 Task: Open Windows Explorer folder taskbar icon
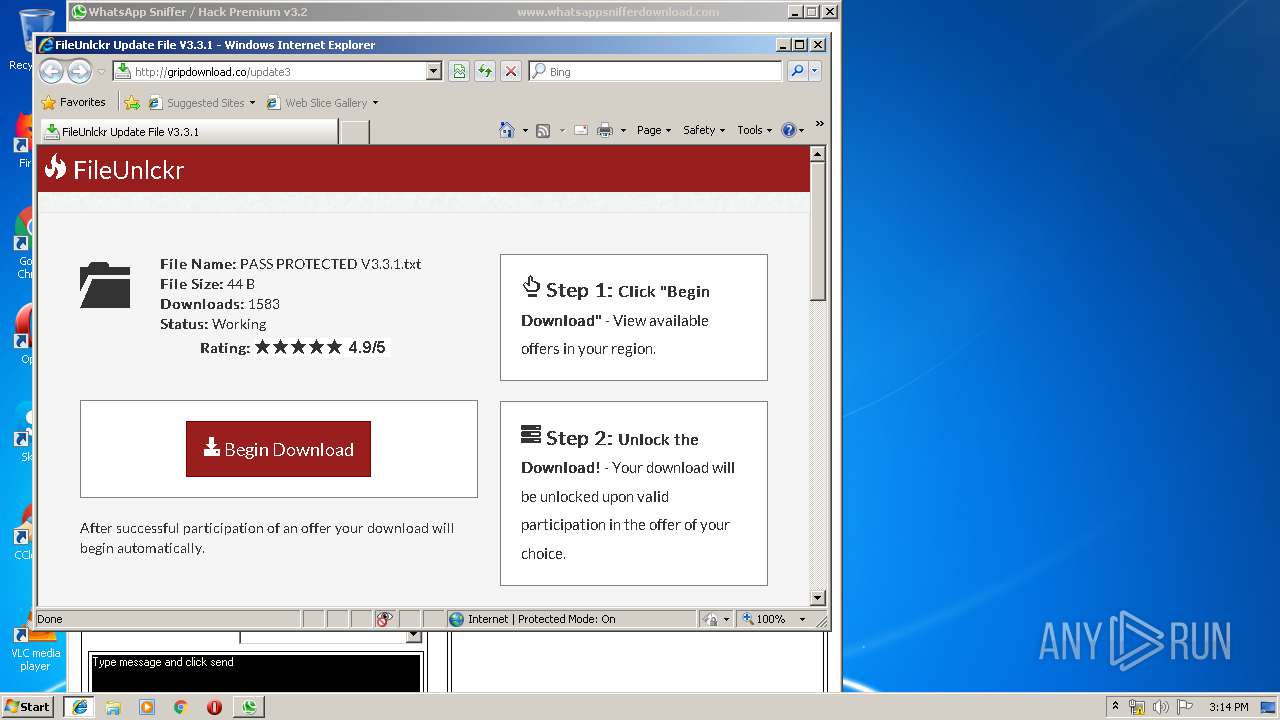click(x=113, y=707)
